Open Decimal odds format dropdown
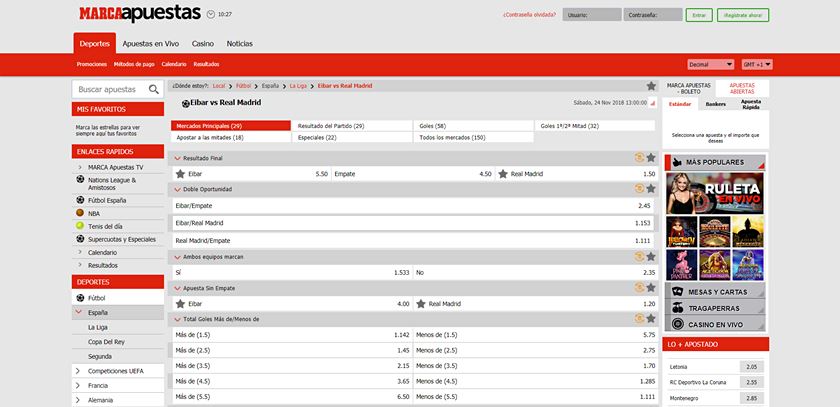The image size is (840, 407). tap(710, 64)
